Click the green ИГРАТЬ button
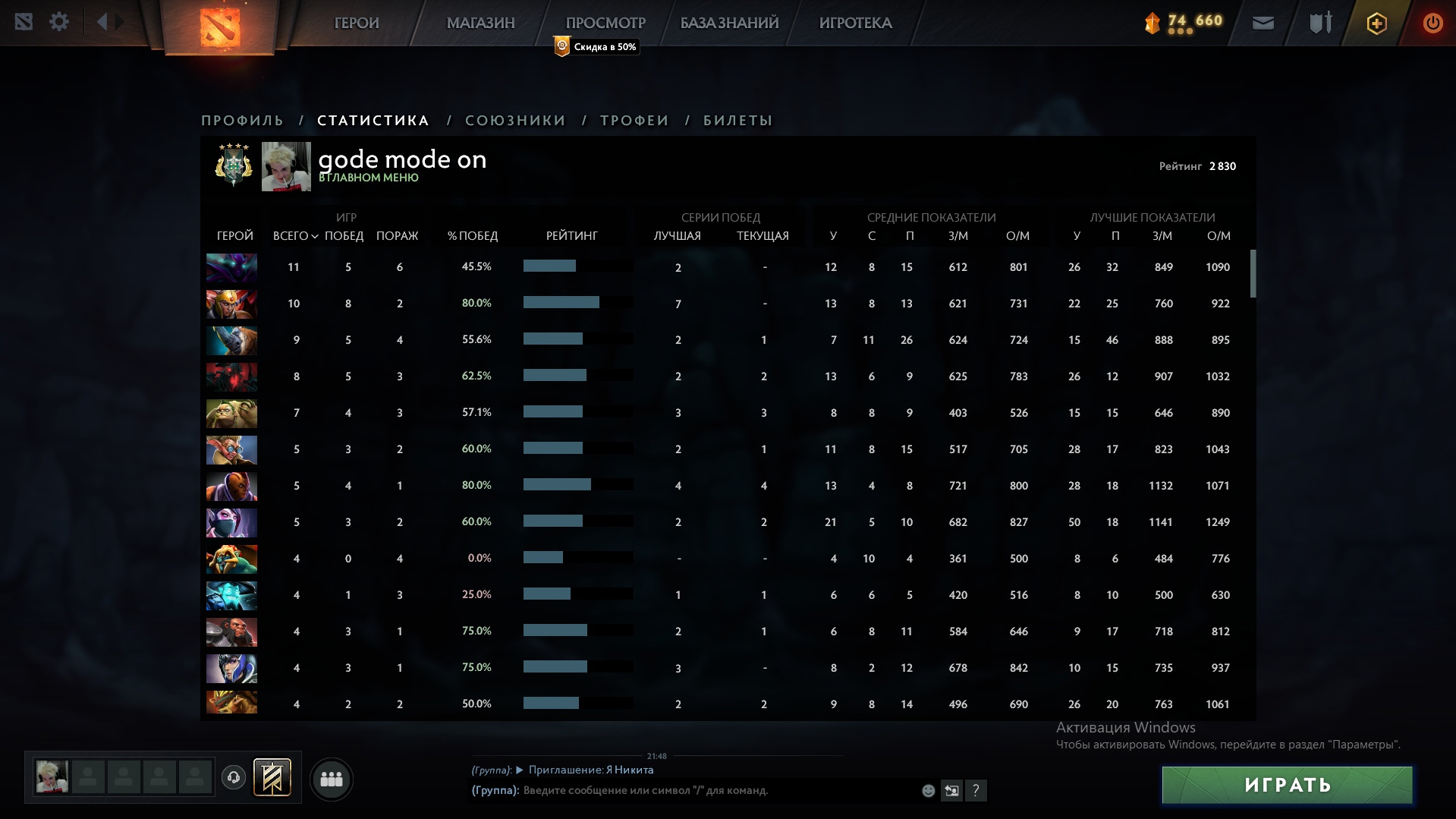The width and height of the screenshot is (1456, 819). click(1288, 785)
